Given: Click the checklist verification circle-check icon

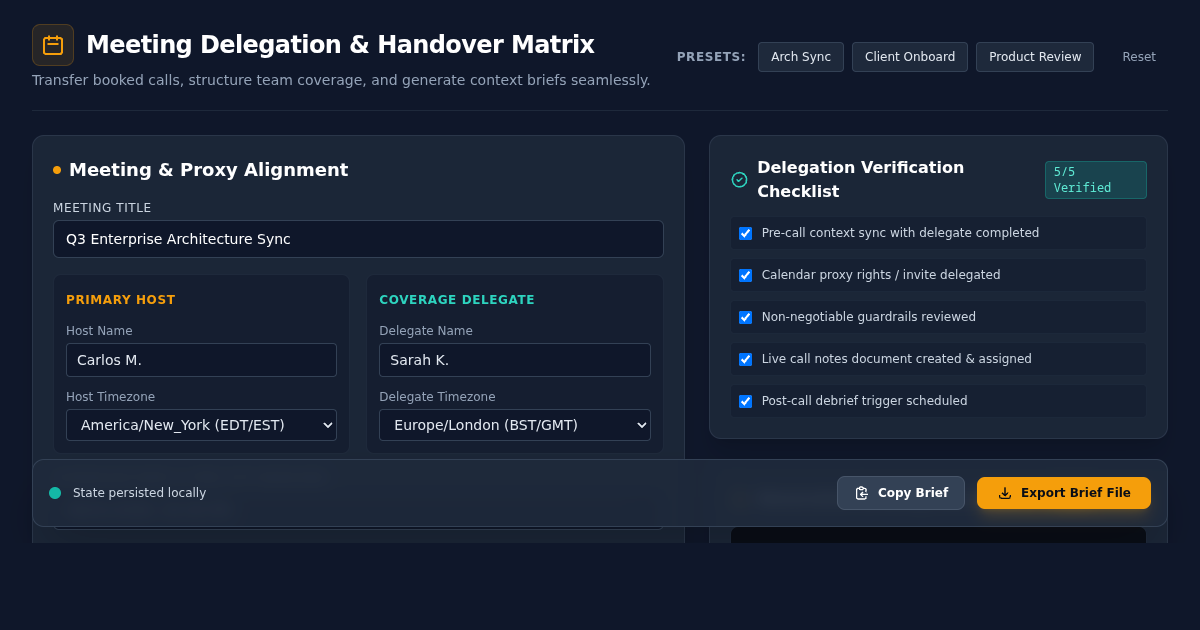Looking at the screenshot, I should [740, 180].
